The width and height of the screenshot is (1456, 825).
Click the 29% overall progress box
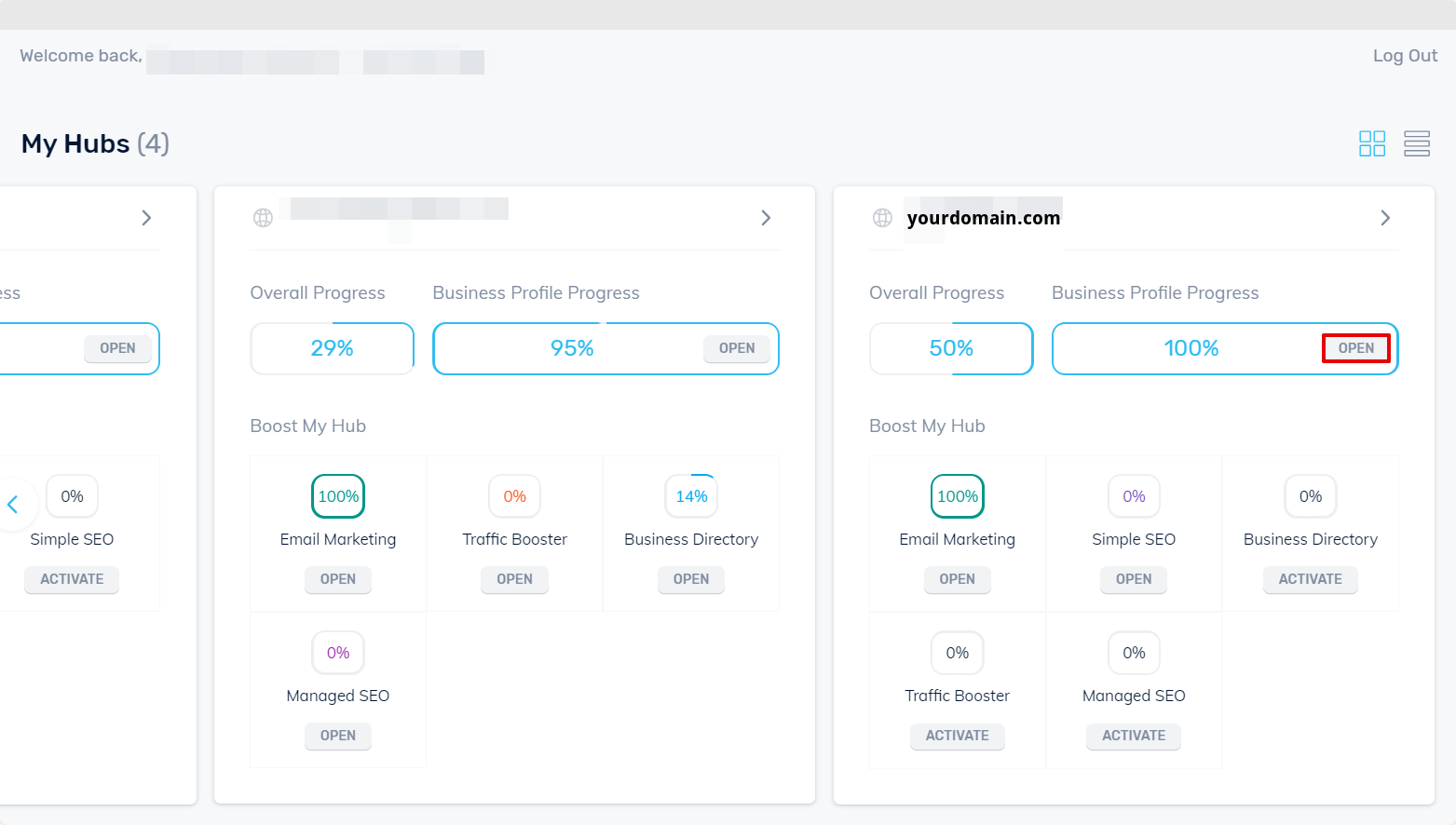[x=333, y=348]
